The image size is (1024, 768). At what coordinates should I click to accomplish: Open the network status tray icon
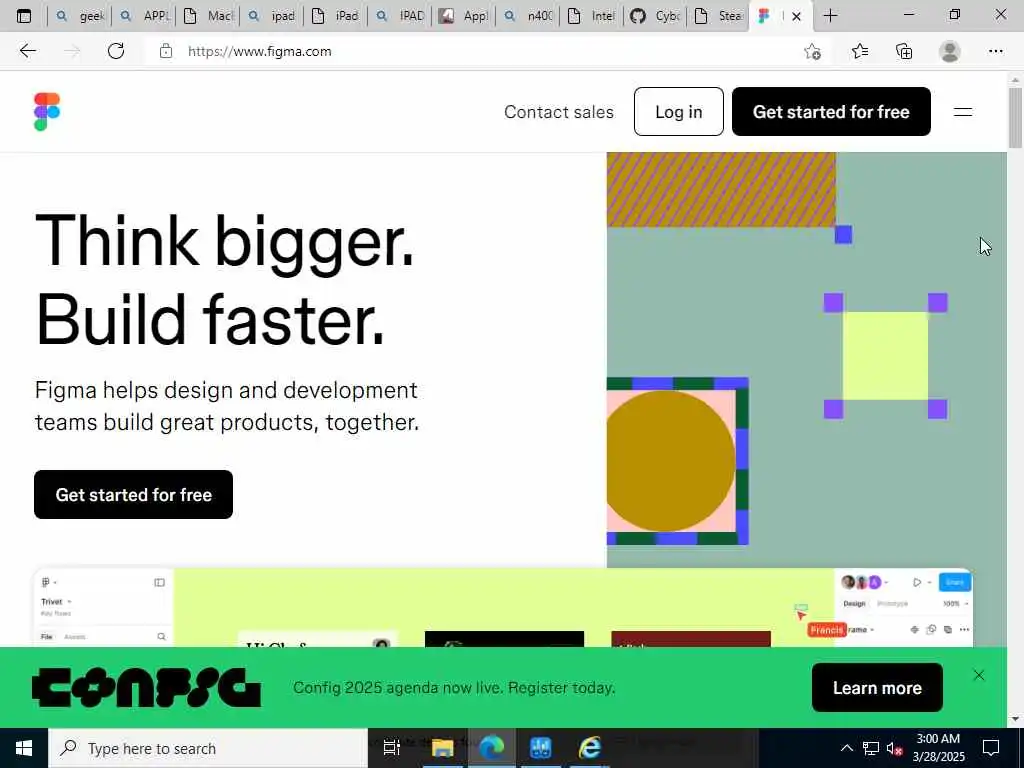[x=871, y=748]
